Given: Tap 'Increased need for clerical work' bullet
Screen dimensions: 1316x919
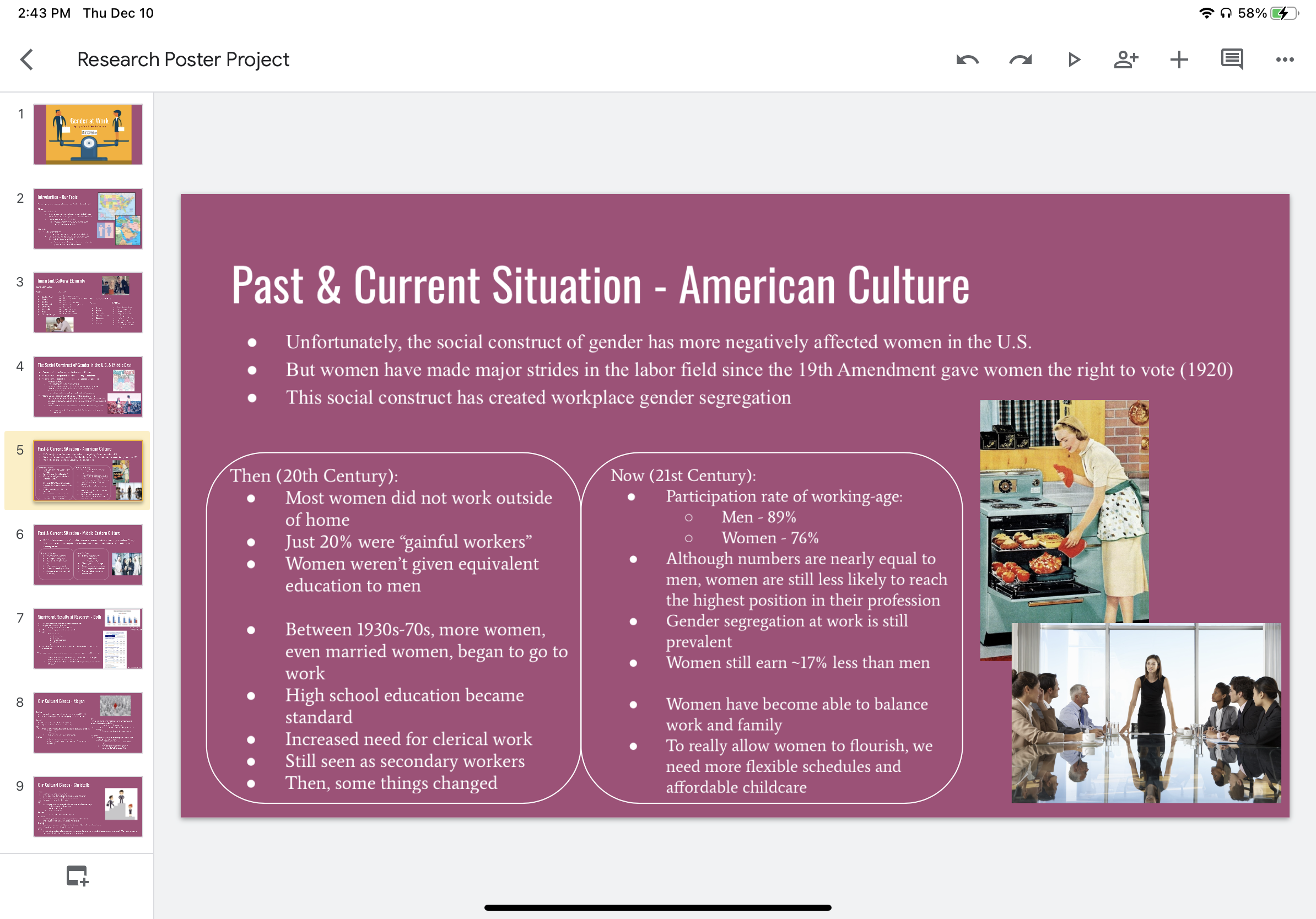Looking at the screenshot, I should [409, 739].
